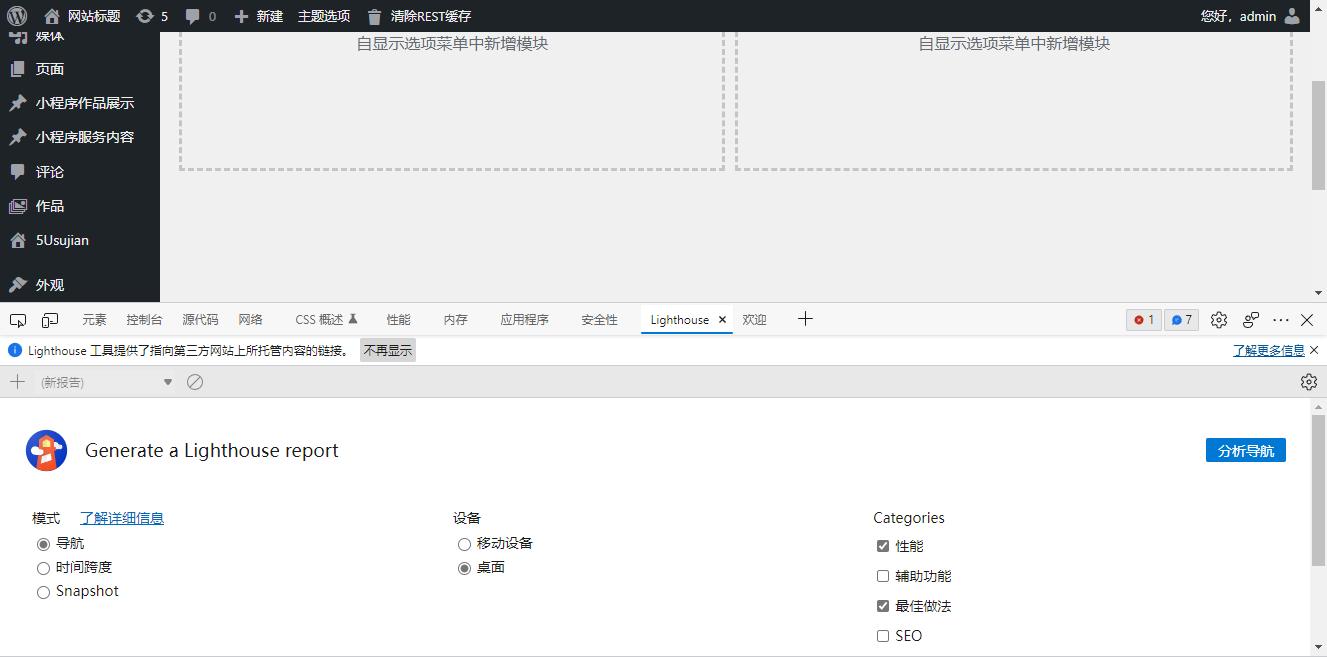Select the inspect element tool in DevTools
This screenshot has height=657, width=1327.
click(x=17, y=319)
